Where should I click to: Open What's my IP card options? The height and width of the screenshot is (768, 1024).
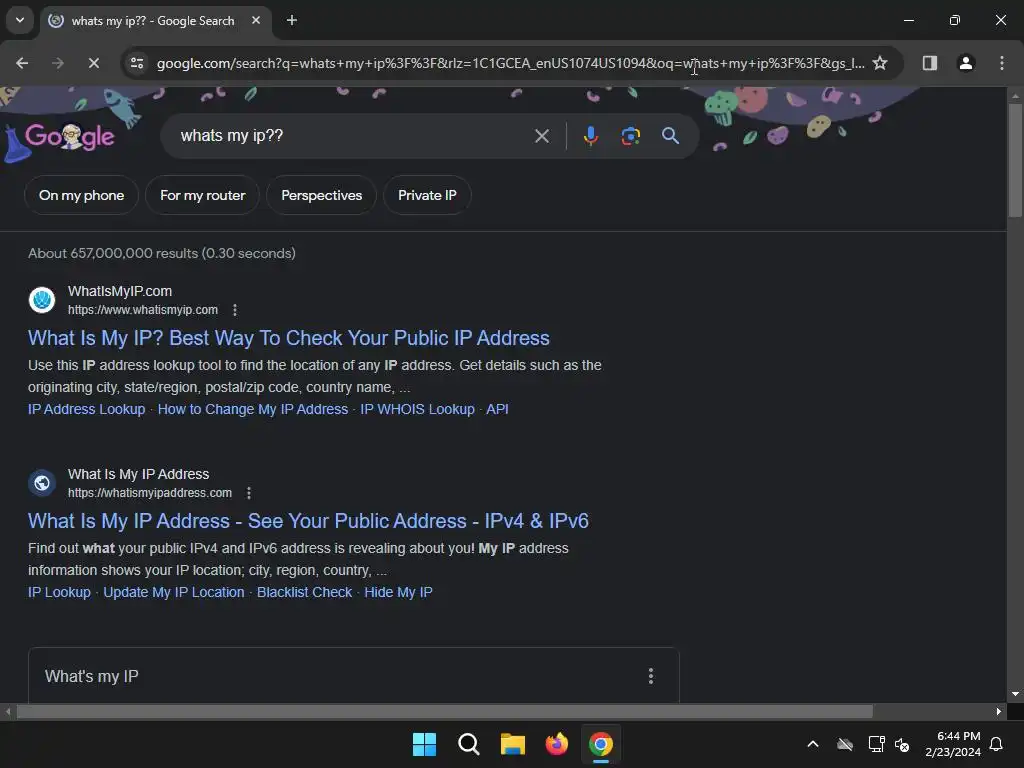(650, 676)
